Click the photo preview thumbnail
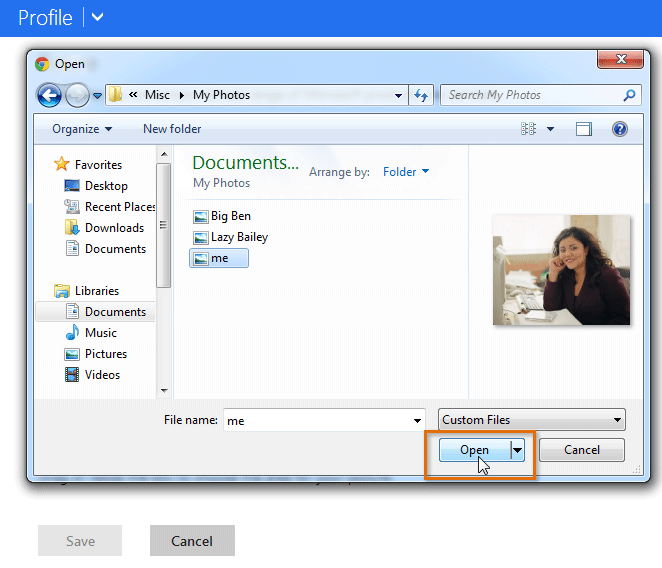This screenshot has height=568, width=662. (x=562, y=270)
